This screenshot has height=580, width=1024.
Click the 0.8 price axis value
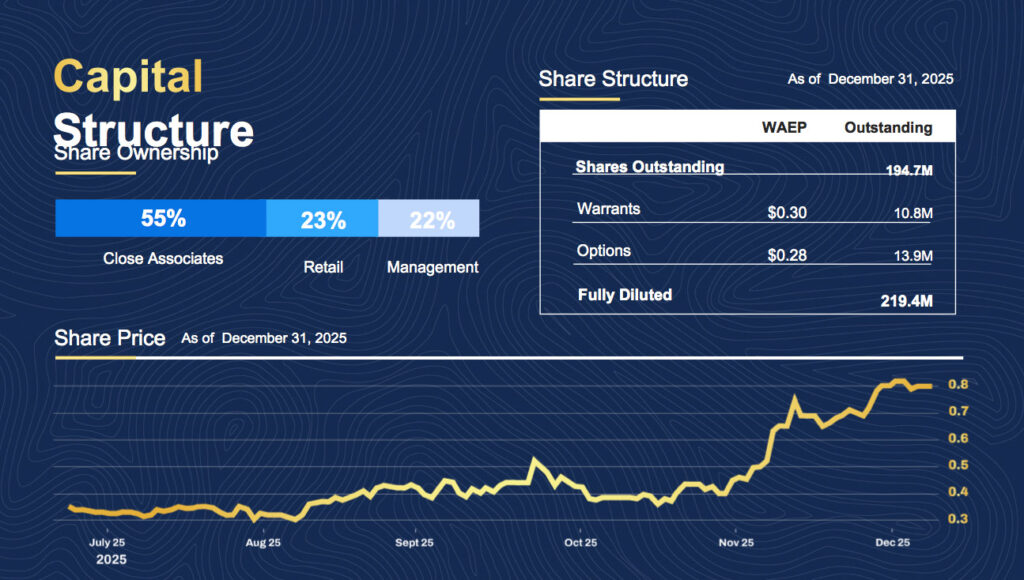[957, 384]
